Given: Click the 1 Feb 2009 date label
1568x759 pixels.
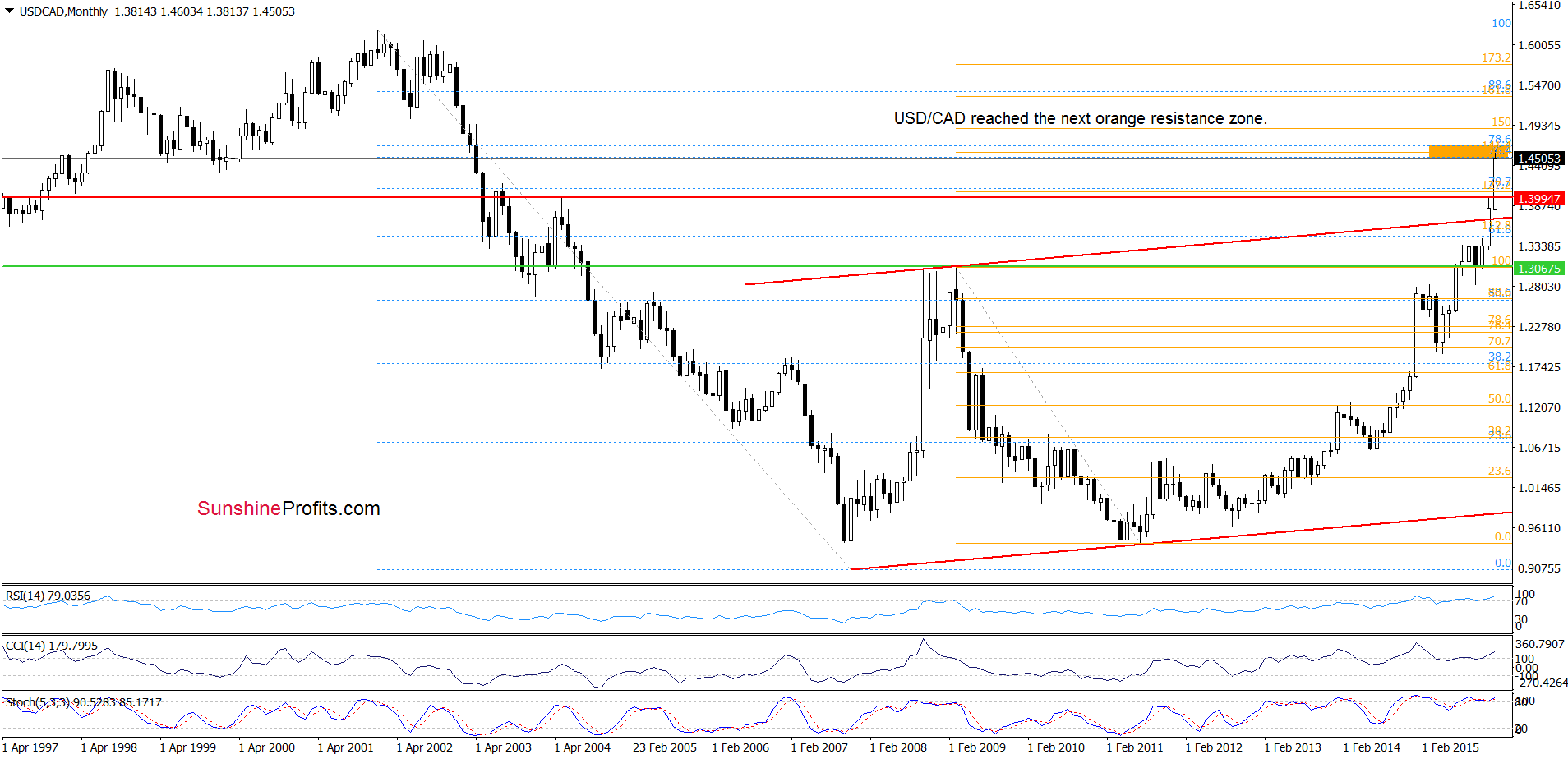Looking at the screenshot, I should click(x=977, y=747).
